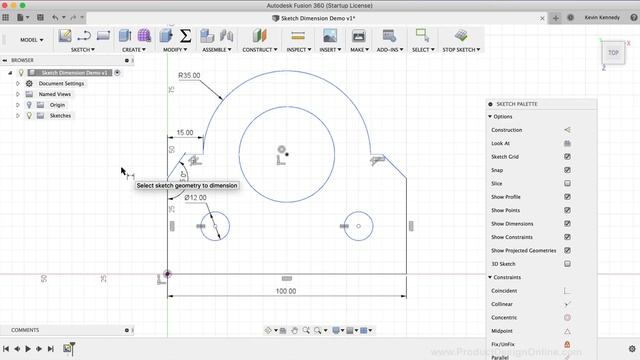Image resolution: width=640 pixels, height=360 pixels.
Task: Add a new design tab plus
Action: pos(556,18)
